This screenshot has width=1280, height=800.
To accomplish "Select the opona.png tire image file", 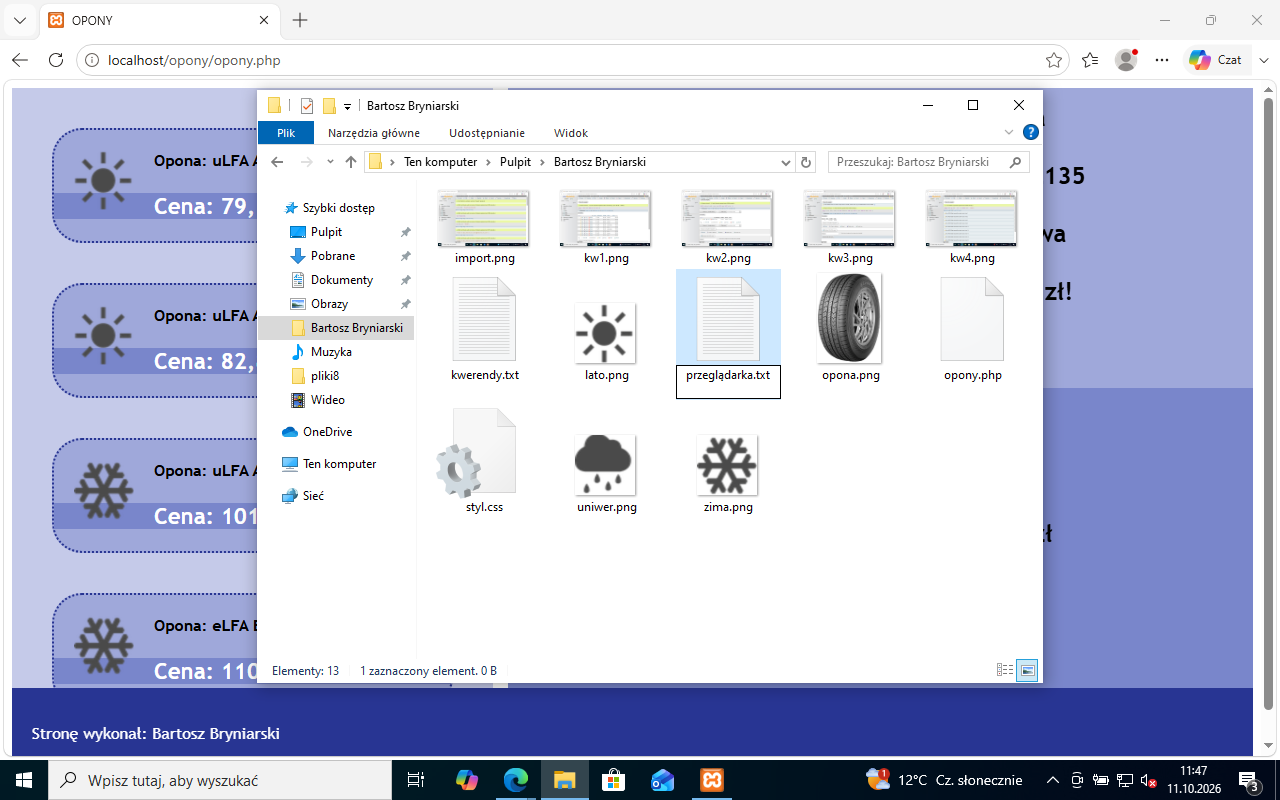I will 849,318.
